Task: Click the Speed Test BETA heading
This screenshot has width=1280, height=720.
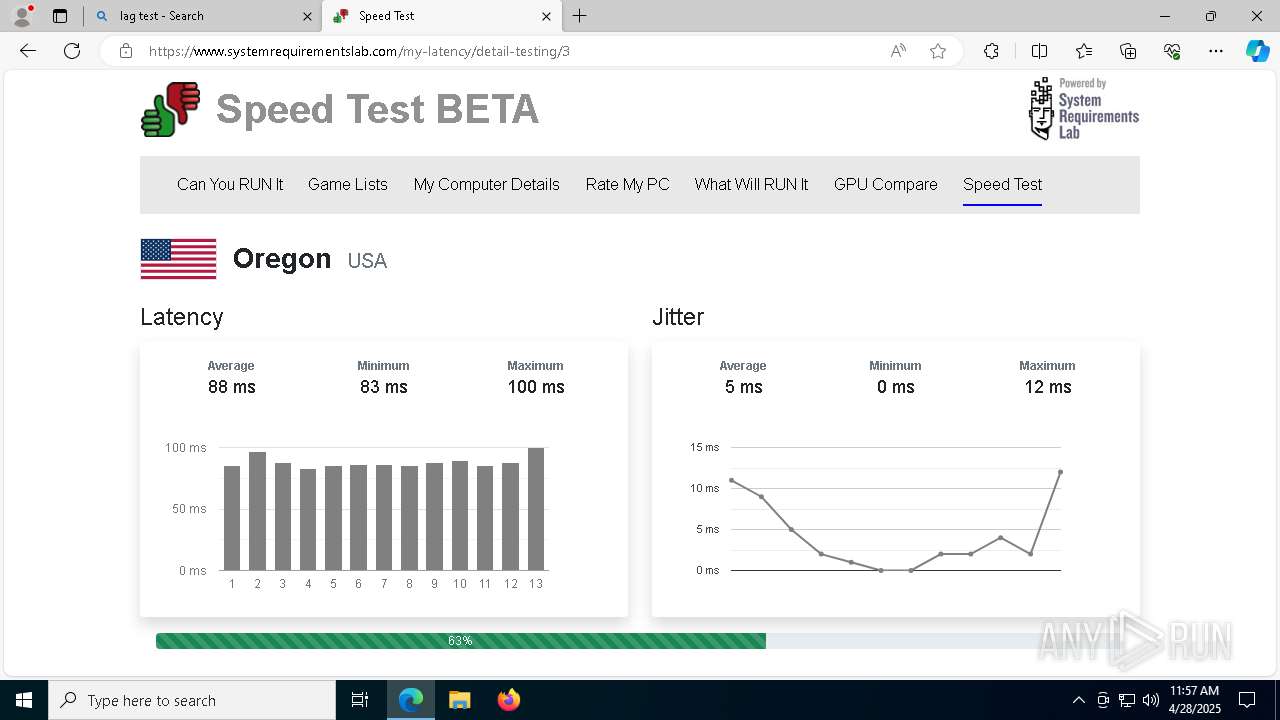Action: [x=377, y=110]
